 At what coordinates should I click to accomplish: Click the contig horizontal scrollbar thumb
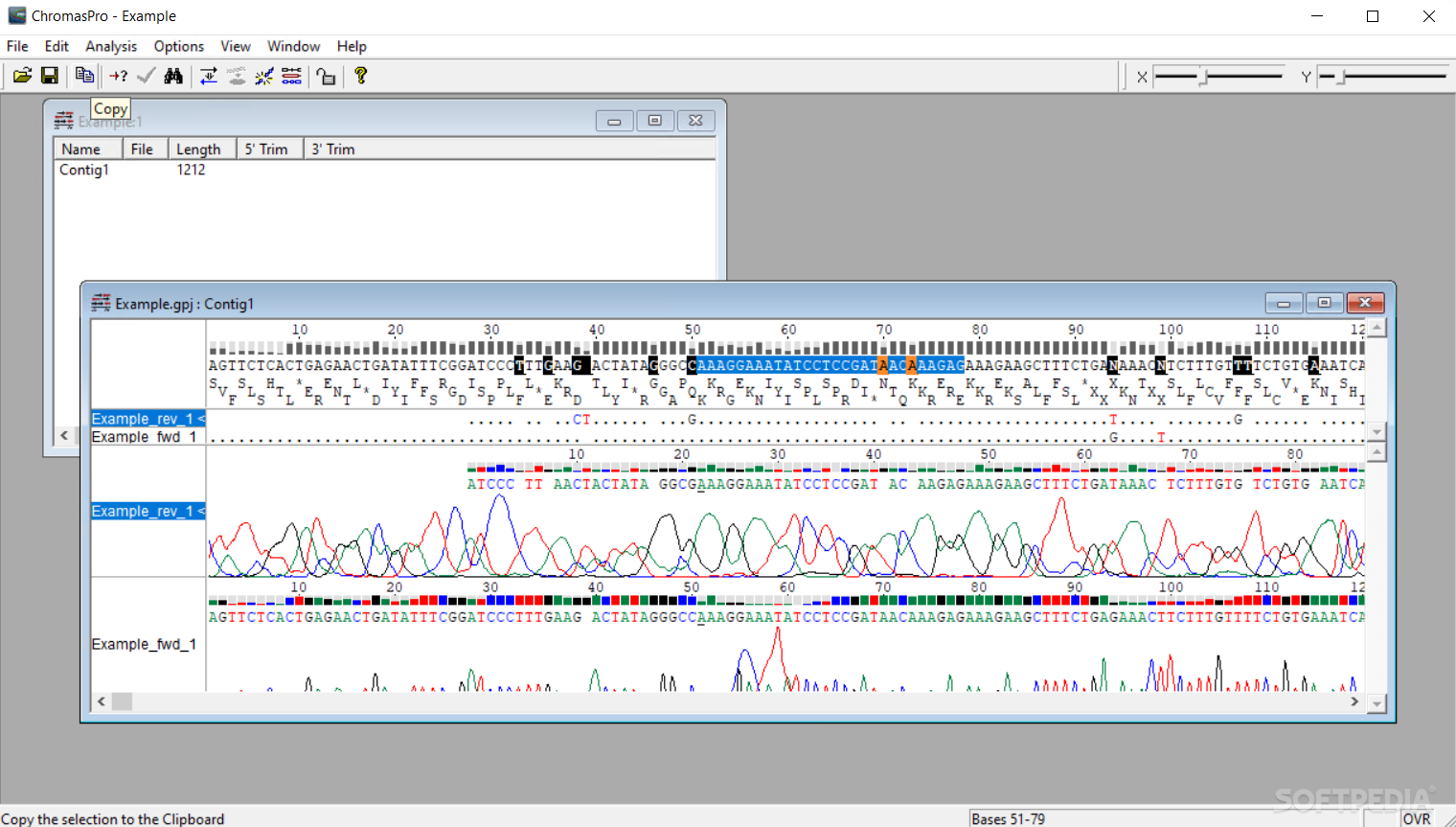coord(122,701)
